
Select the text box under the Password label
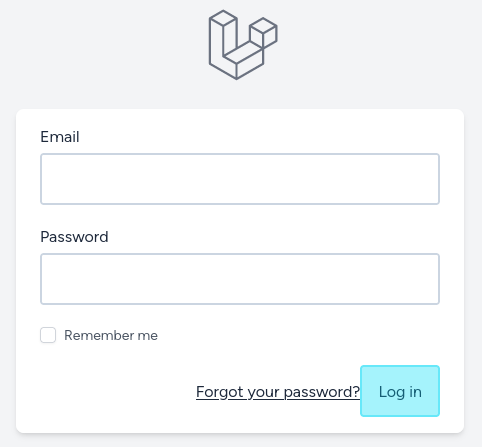pyautogui.click(x=240, y=279)
